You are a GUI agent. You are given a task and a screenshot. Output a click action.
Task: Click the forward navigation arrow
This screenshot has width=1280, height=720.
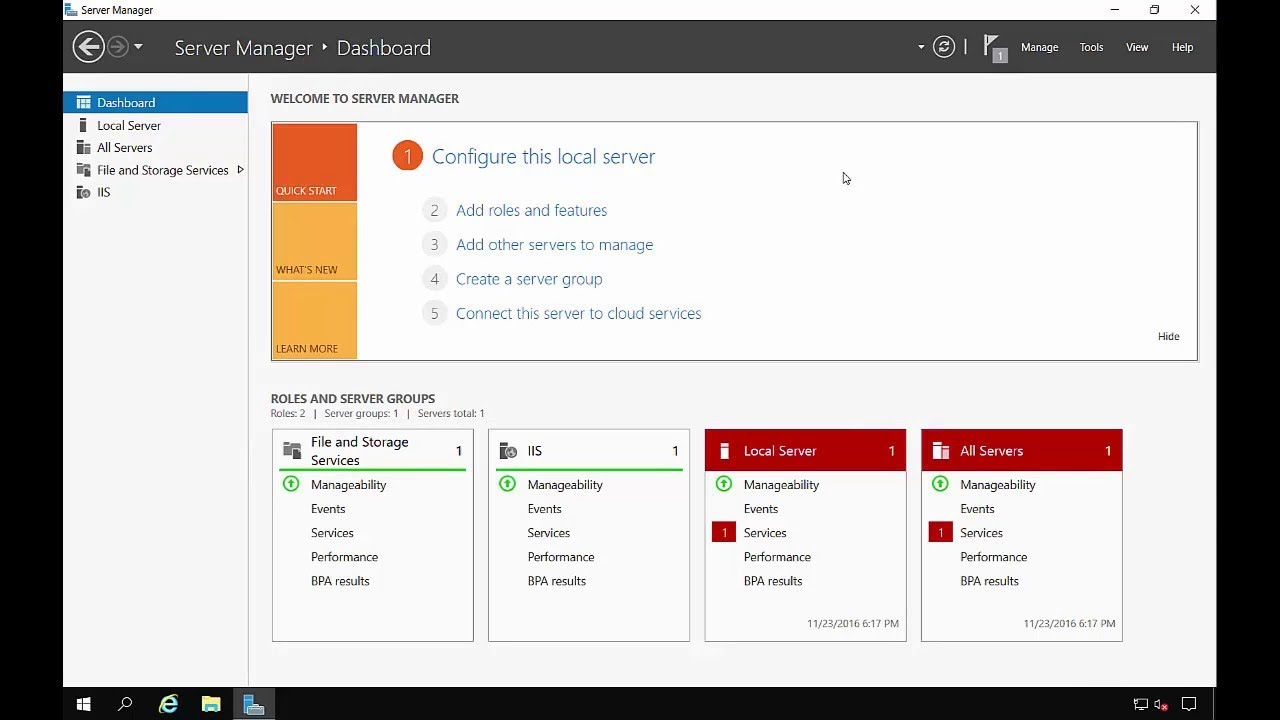click(118, 47)
